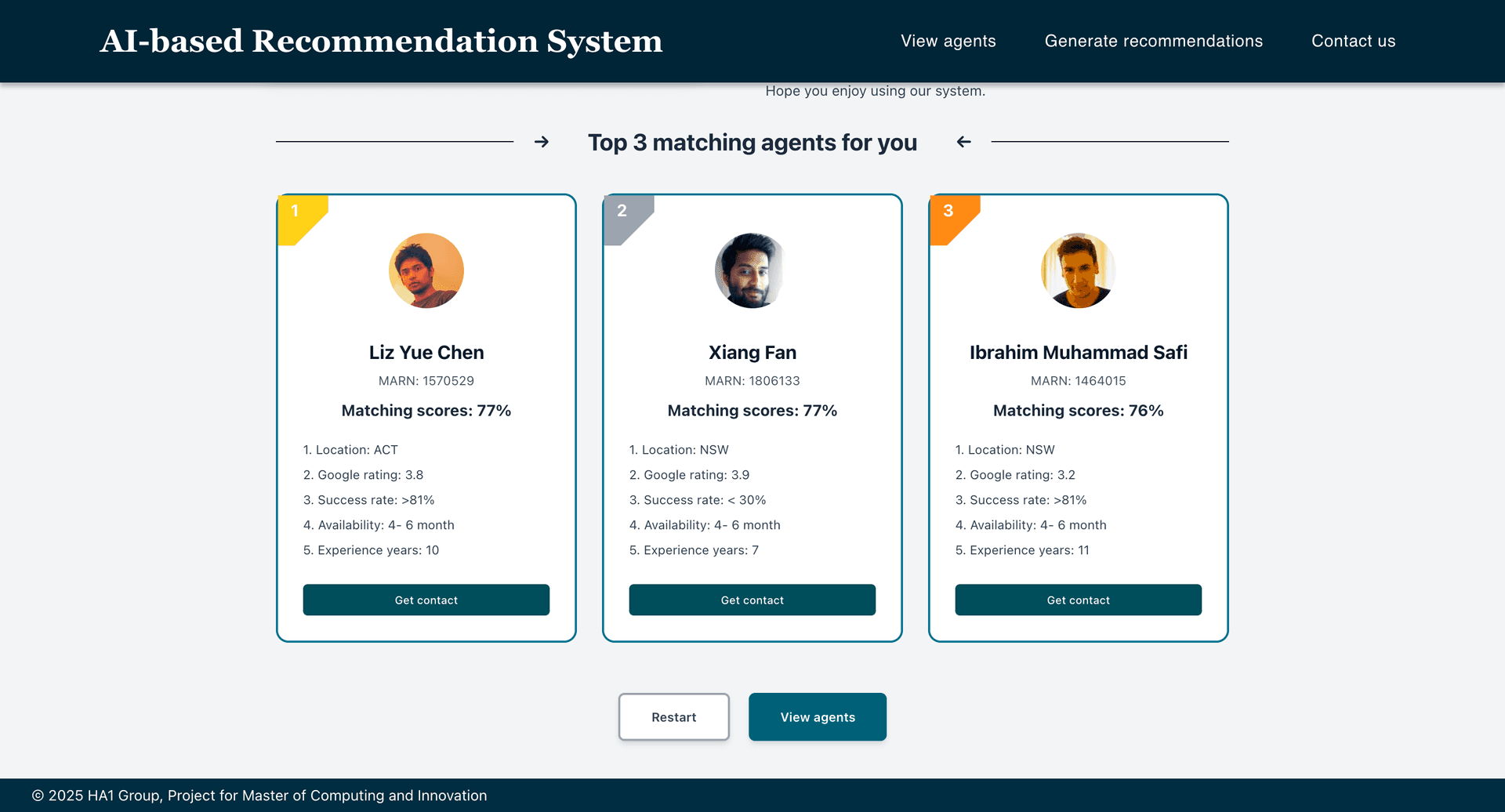This screenshot has width=1505, height=812.
Task: Click the AI-based Recommendation System site title
Action: pos(381,41)
